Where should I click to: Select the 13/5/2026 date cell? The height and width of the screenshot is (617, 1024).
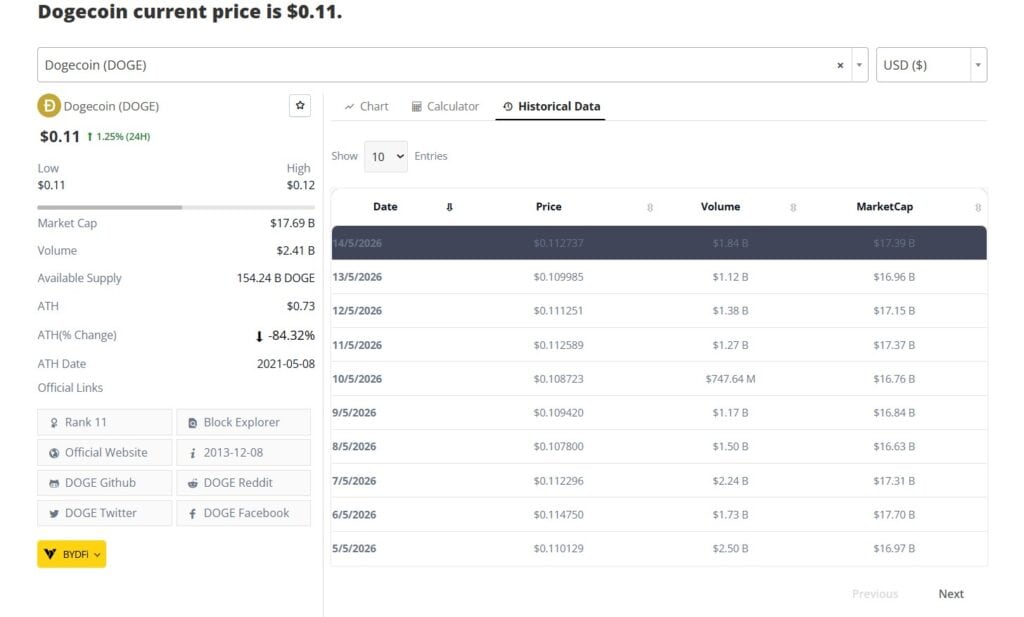[357, 277]
